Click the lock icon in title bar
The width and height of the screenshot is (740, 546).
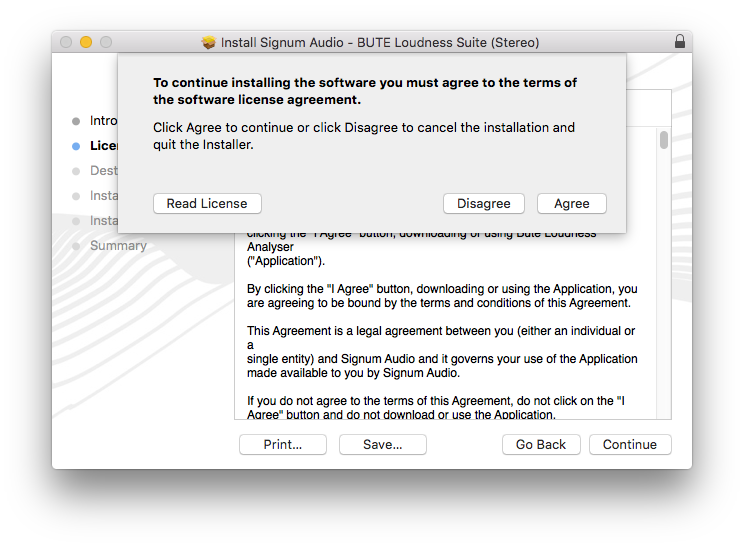click(x=680, y=42)
